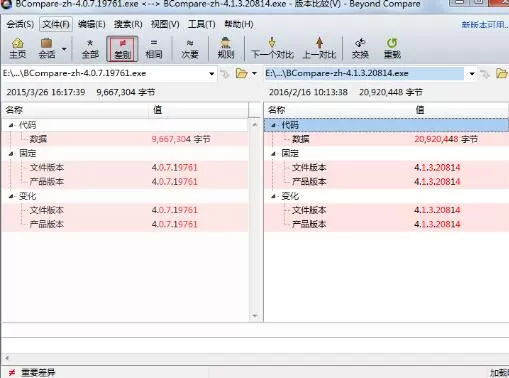509x378 pixels.
Task: Toggle the 差别 differences filter
Action: (122, 49)
